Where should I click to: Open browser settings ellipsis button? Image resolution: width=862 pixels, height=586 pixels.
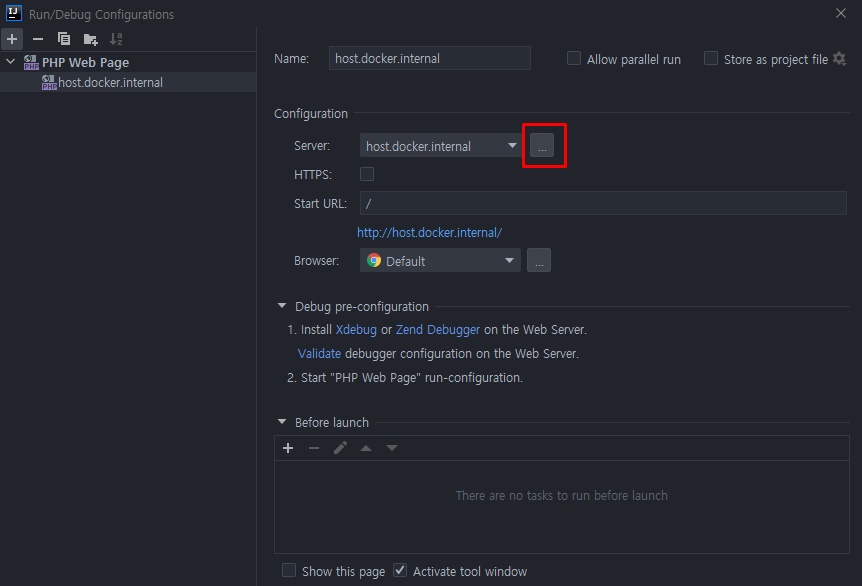[539, 261]
